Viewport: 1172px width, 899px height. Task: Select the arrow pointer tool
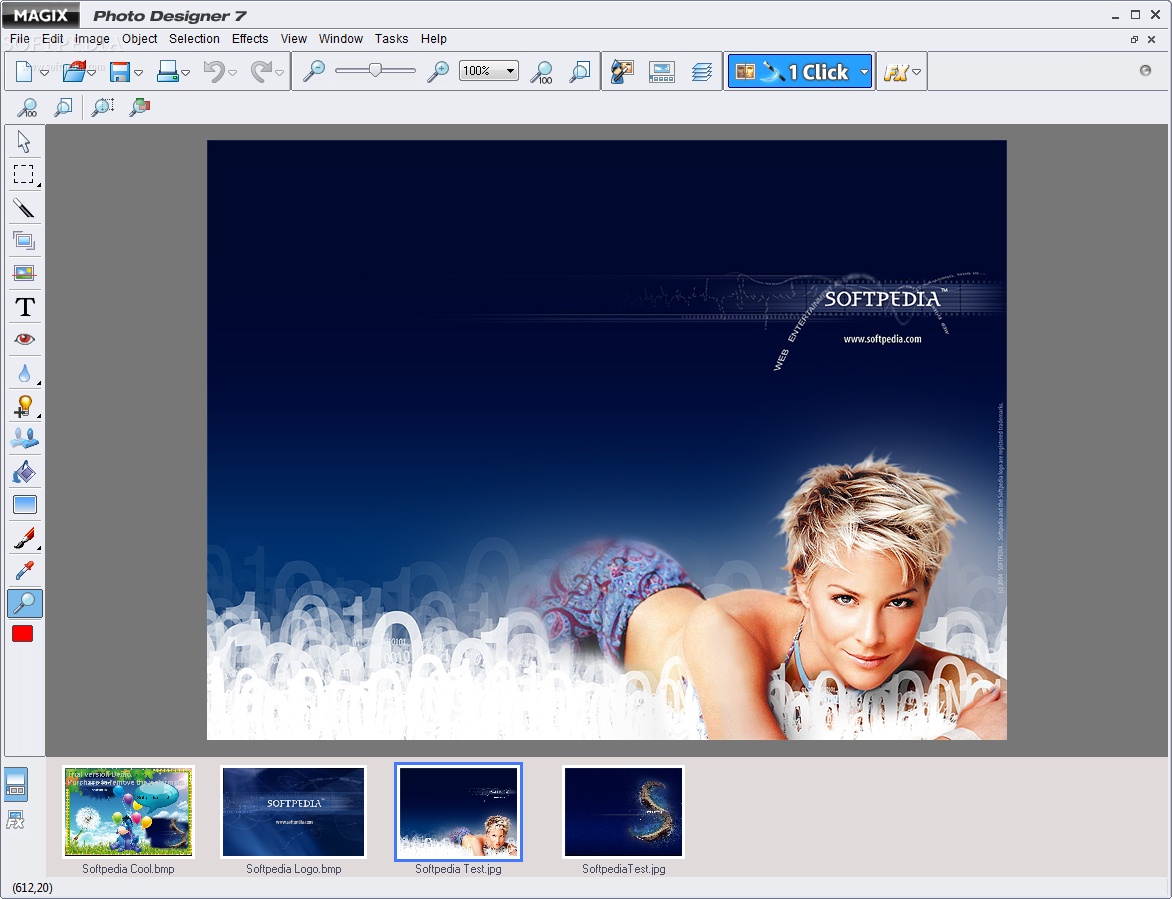tap(24, 141)
